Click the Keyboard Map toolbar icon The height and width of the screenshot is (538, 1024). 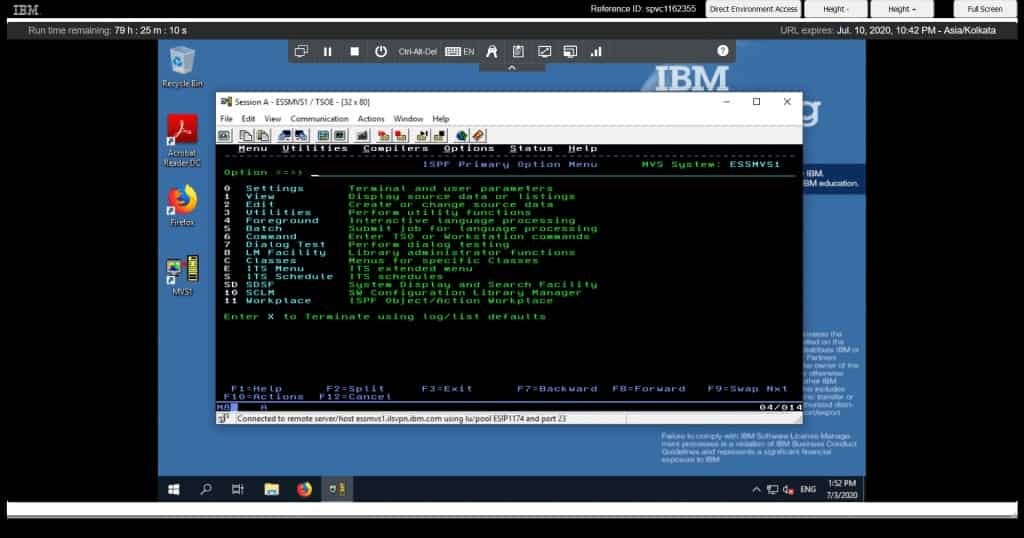[x=362, y=135]
